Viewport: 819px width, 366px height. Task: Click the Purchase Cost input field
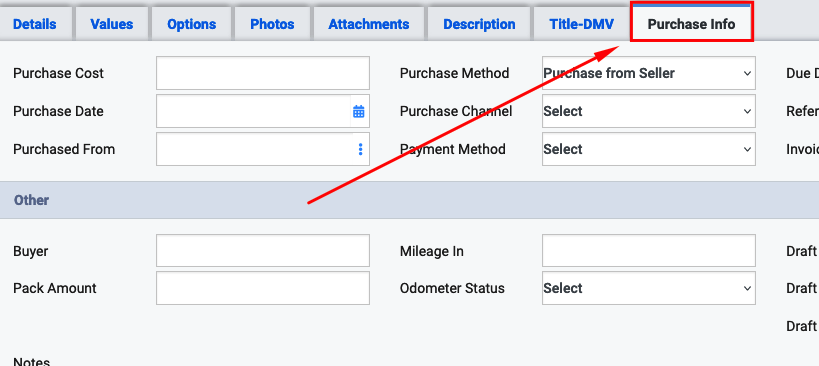(x=263, y=73)
